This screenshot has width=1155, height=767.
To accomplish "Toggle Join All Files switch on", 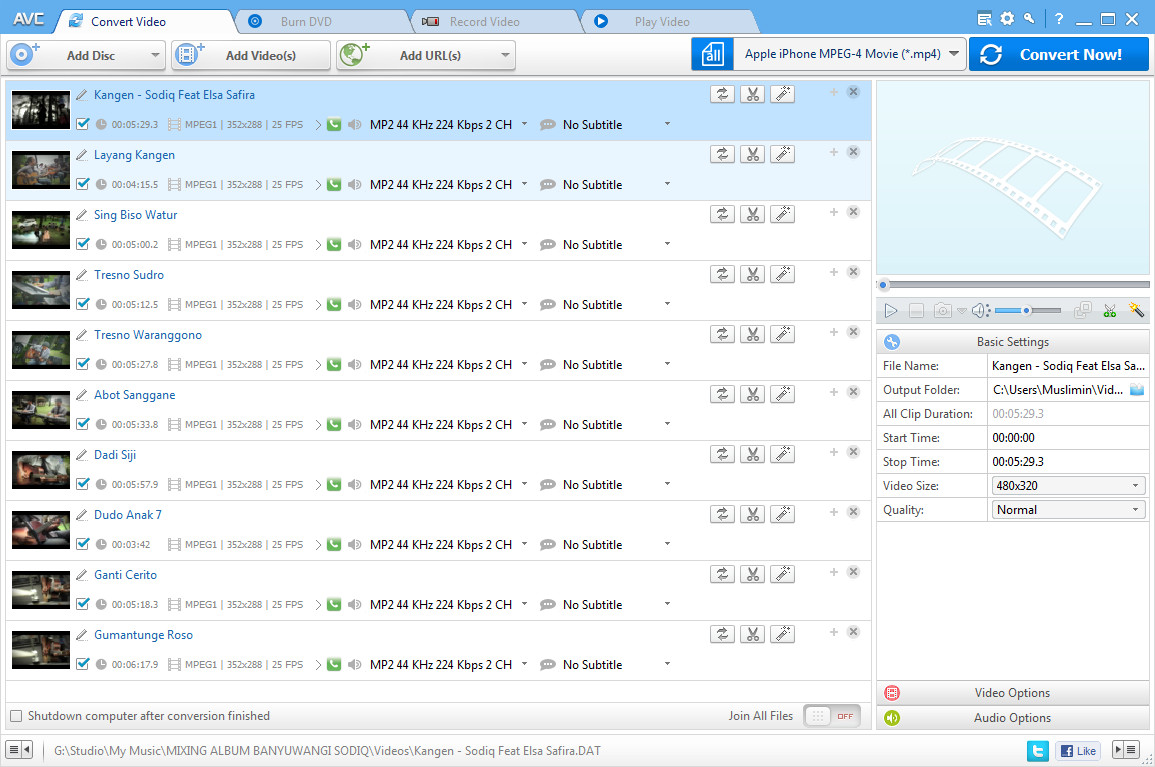I will point(832,715).
